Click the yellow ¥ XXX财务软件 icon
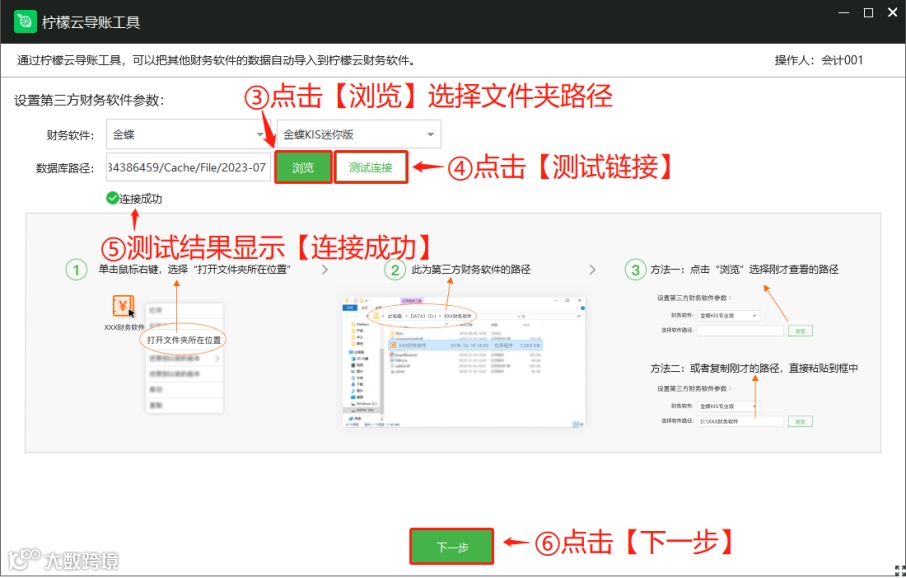Screen dimensions: 906x578 pos(123,306)
